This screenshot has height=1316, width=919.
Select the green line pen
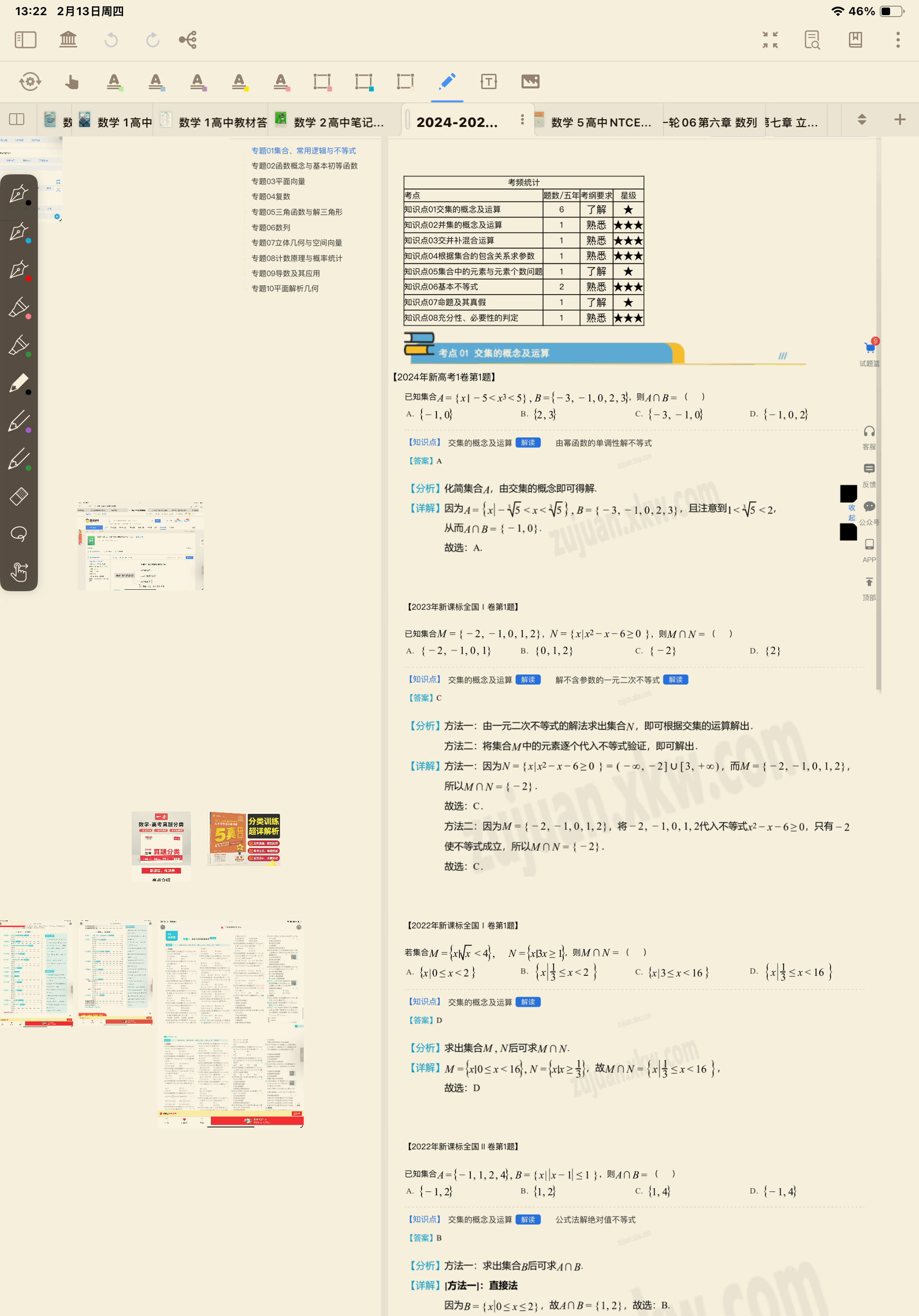pyautogui.click(x=19, y=459)
